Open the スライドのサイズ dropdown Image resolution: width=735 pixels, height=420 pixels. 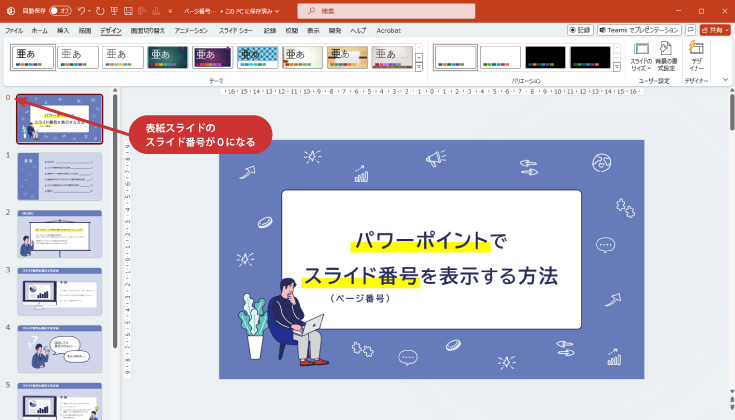[x=641, y=56]
